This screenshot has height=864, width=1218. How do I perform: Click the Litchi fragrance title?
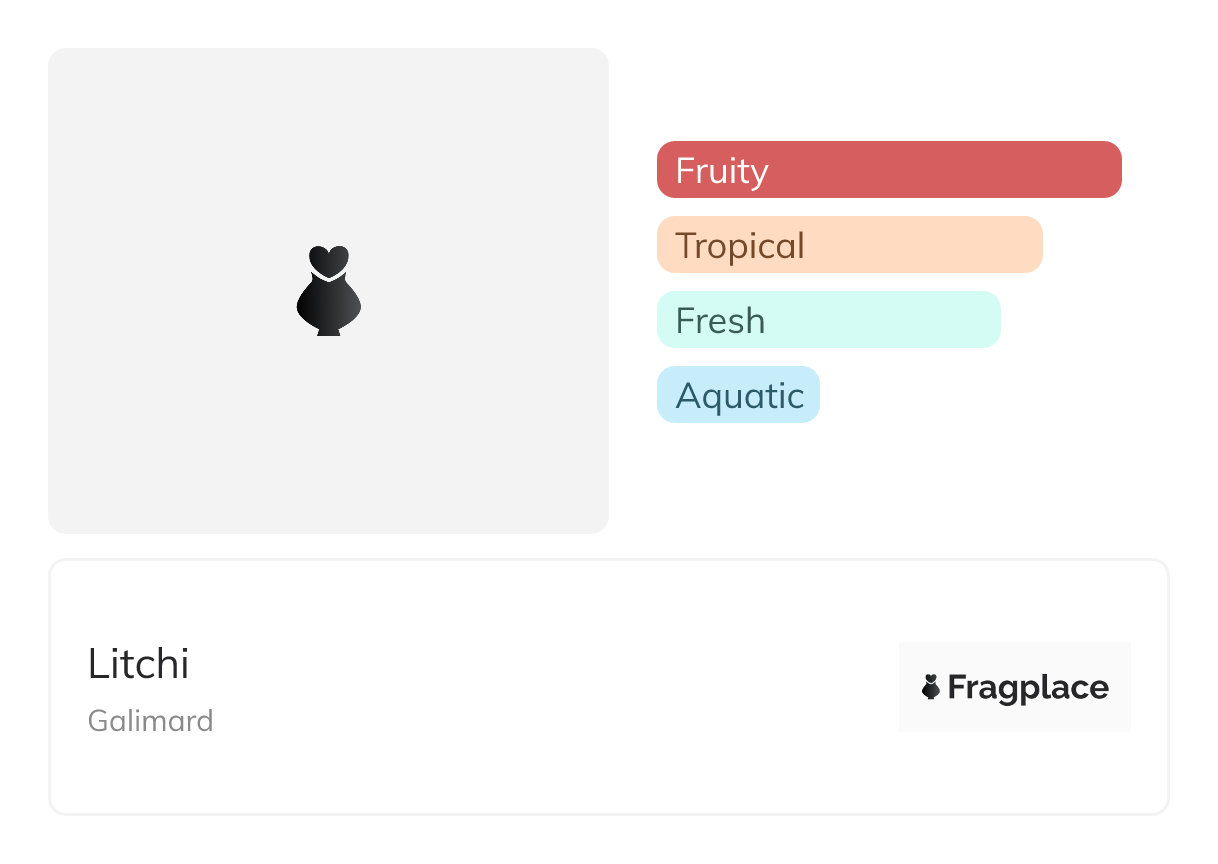click(x=138, y=664)
